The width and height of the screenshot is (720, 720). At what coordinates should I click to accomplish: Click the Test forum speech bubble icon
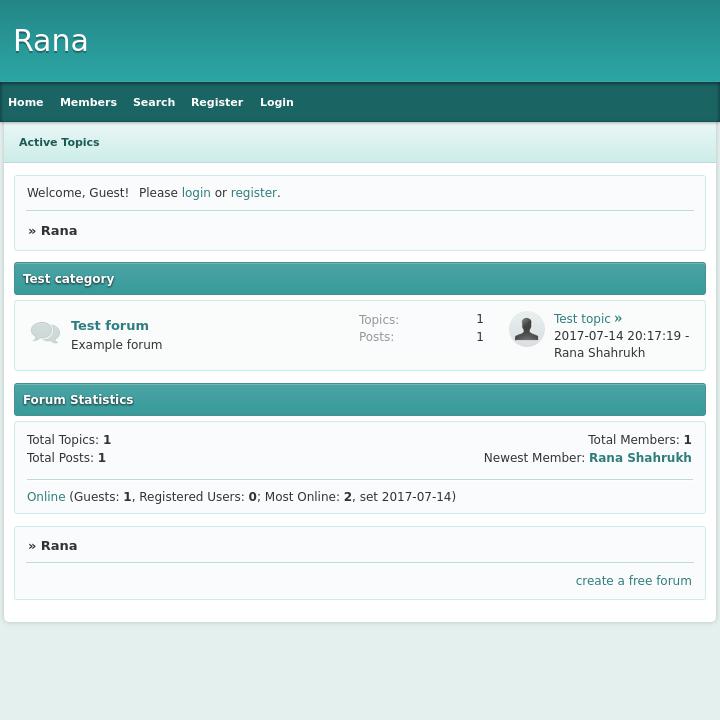(45, 333)
